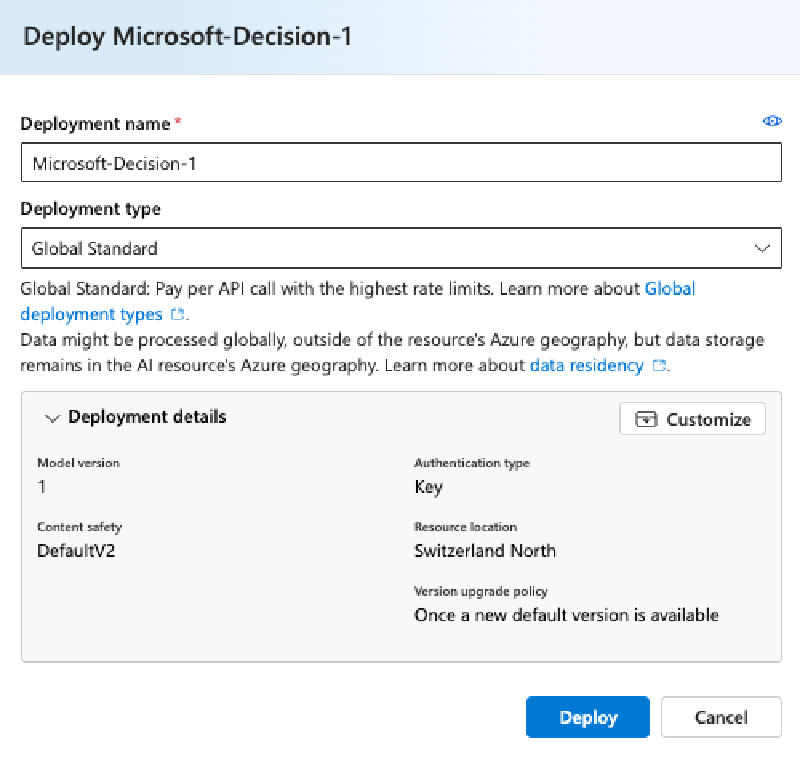The height and width of the screenshot is (770, 800).
Task: Click 'Once a new default version is available'
Action: coord(566,615)
